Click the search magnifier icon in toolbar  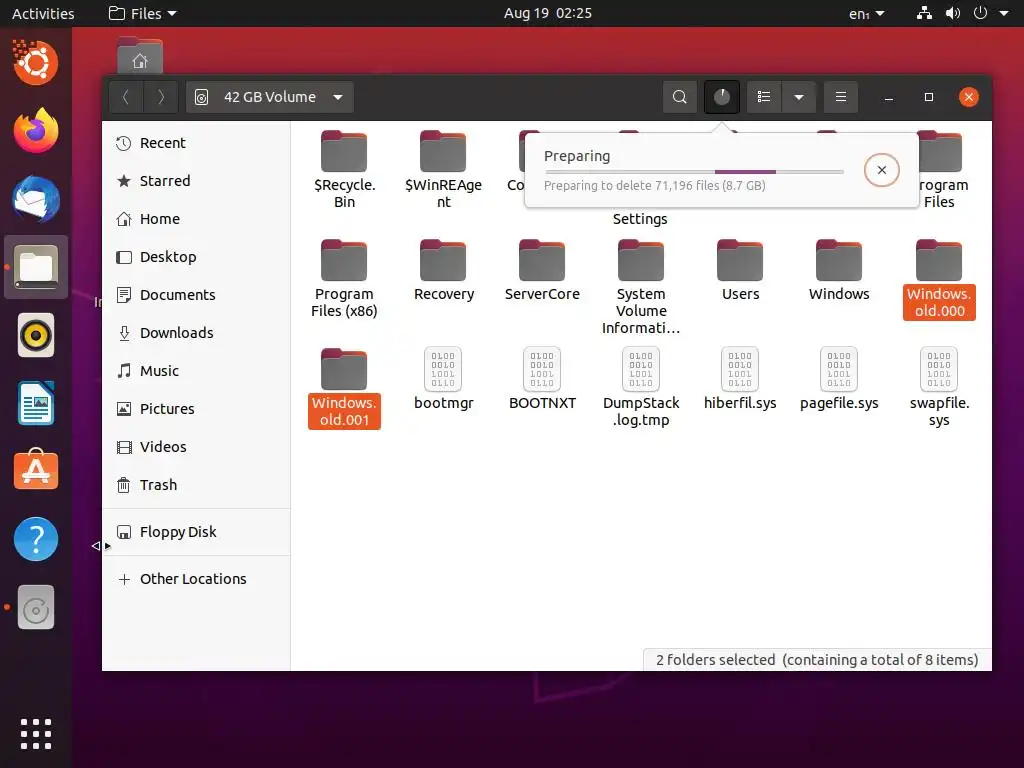tap(679, 97)
